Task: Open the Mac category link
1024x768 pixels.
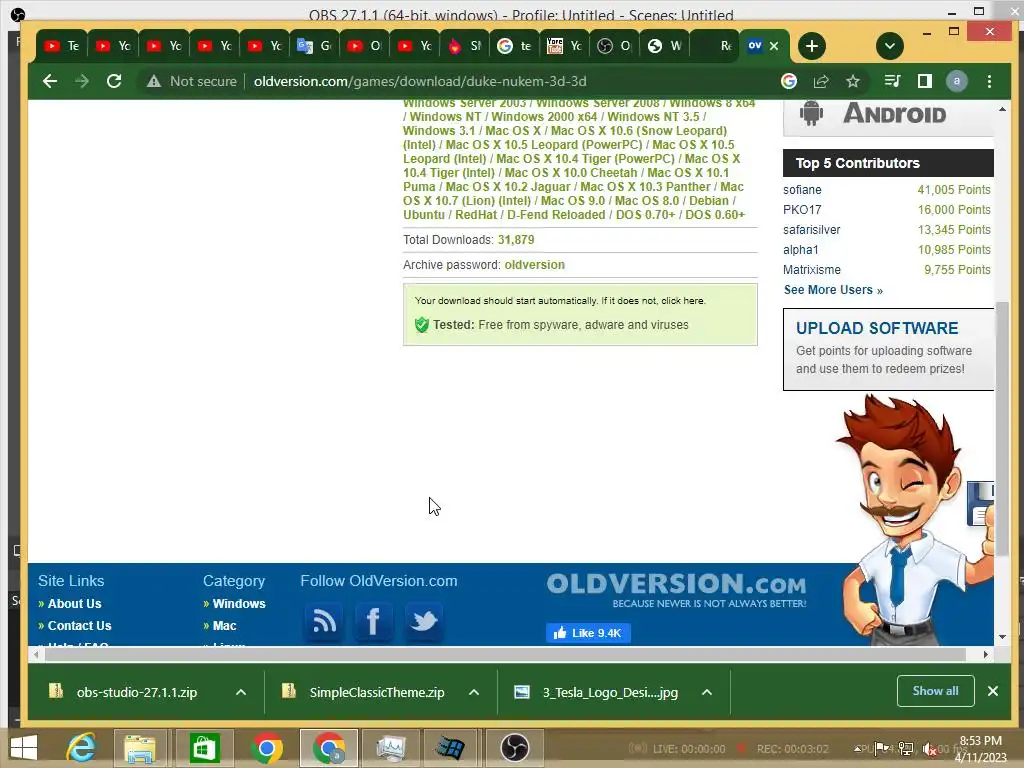Action: (224, 626)
